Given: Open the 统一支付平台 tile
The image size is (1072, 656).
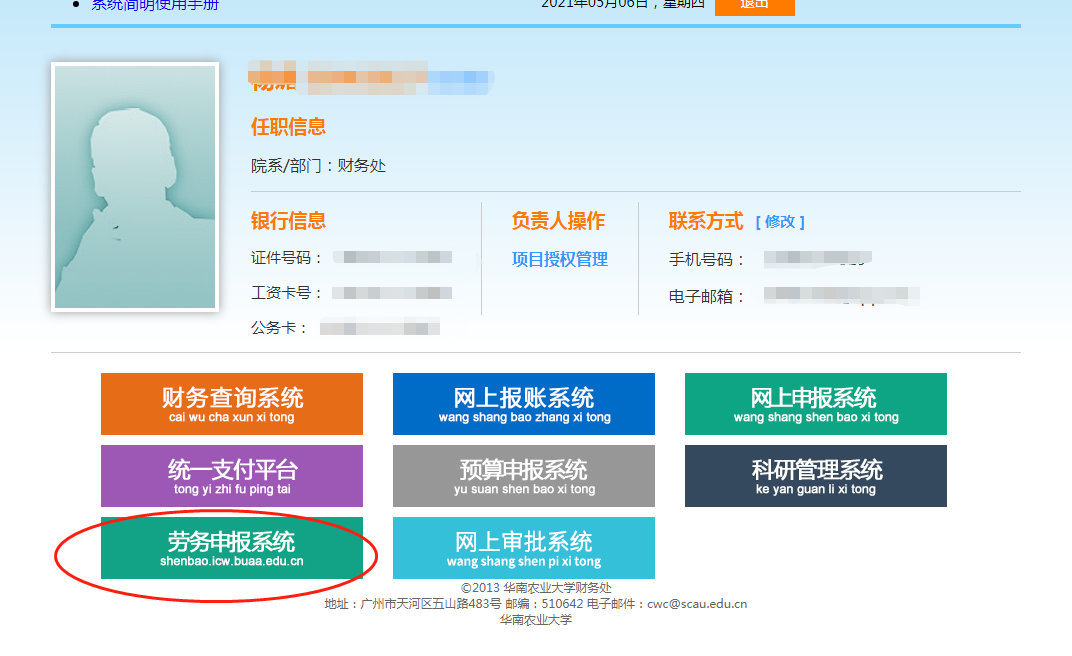Looking at the screenshot, I should tap(232, 476).
